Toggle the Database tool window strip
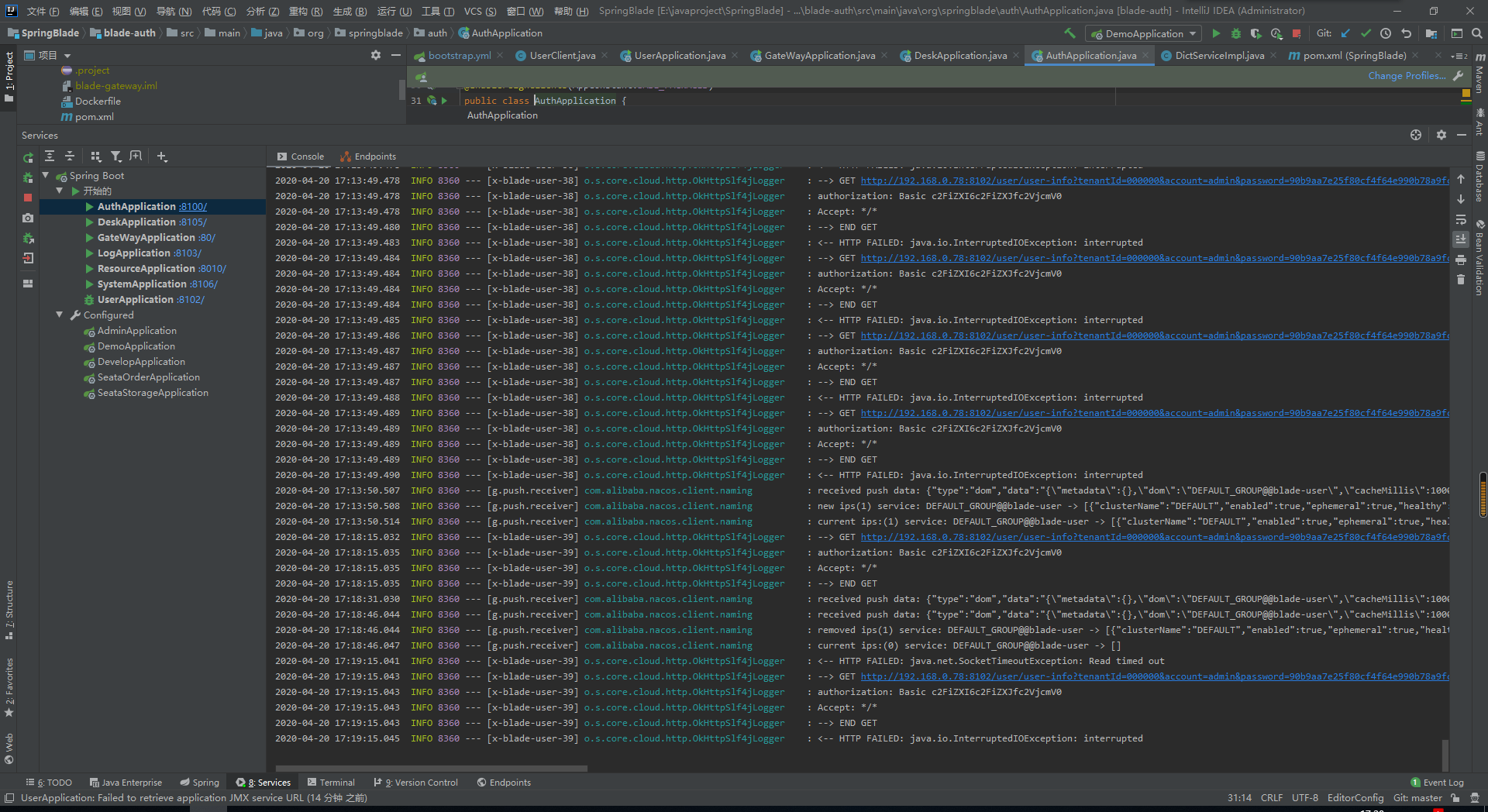1488x812 pixels. click(x=1479, y=177)
